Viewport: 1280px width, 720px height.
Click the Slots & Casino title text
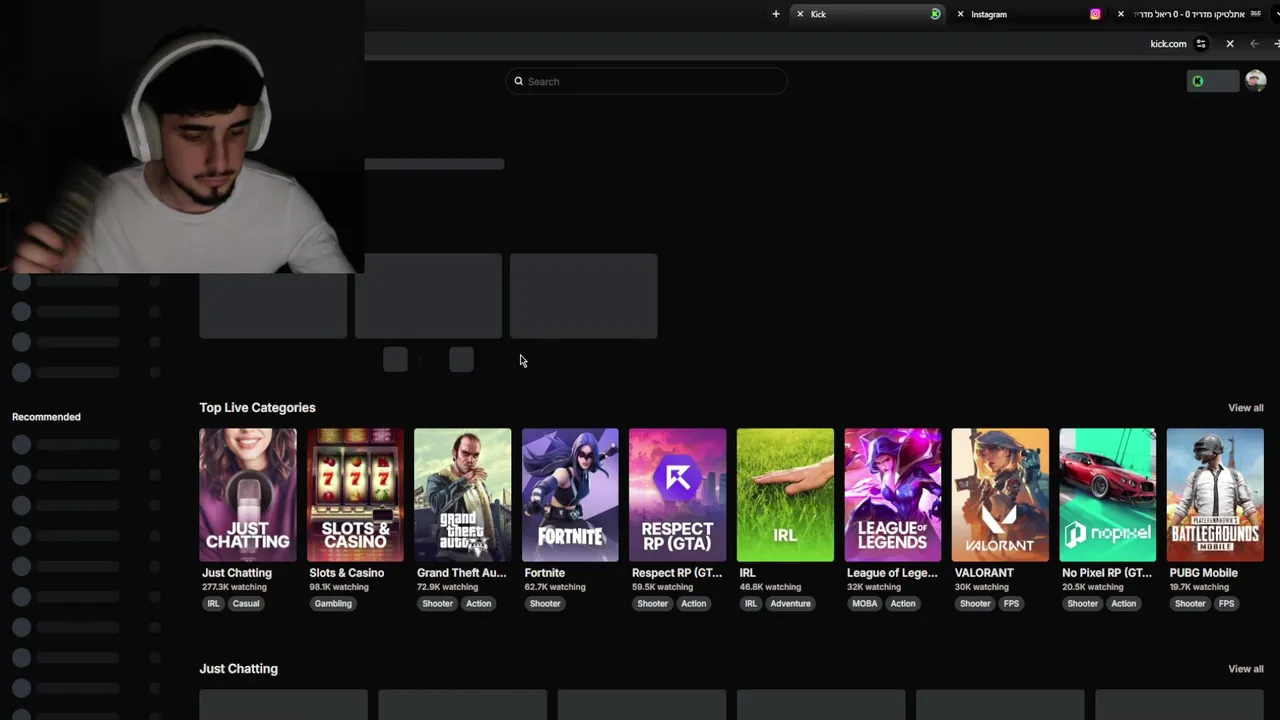pyautogui.click(x=347, y=573)
